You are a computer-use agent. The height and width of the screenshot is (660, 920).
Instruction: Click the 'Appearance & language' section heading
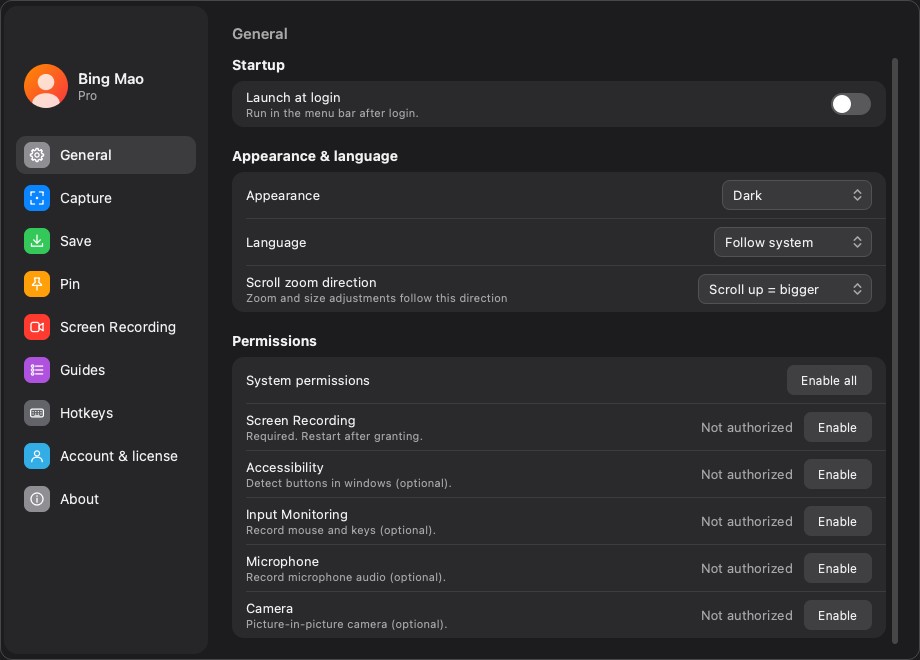[315, 156]
